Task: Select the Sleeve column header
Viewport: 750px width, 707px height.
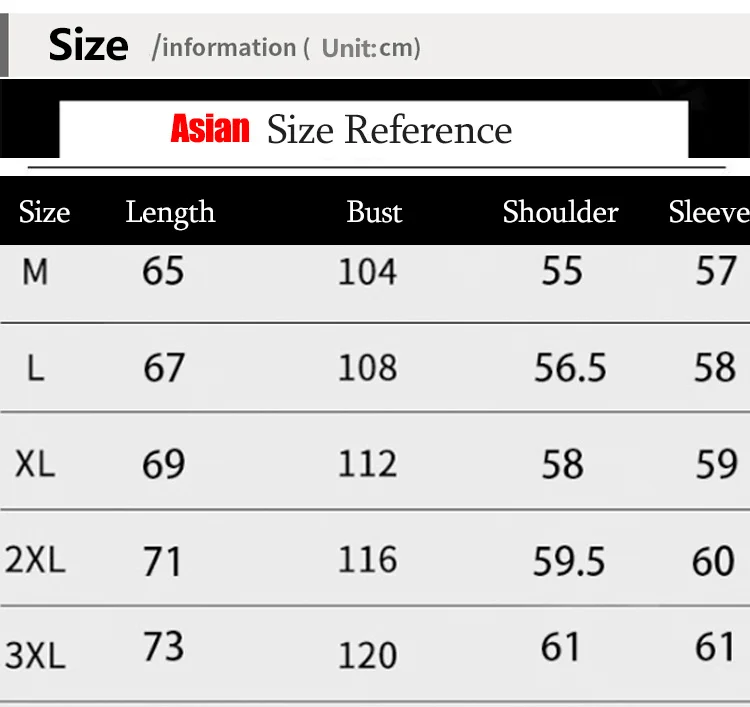Action: (x=708, y=212)
